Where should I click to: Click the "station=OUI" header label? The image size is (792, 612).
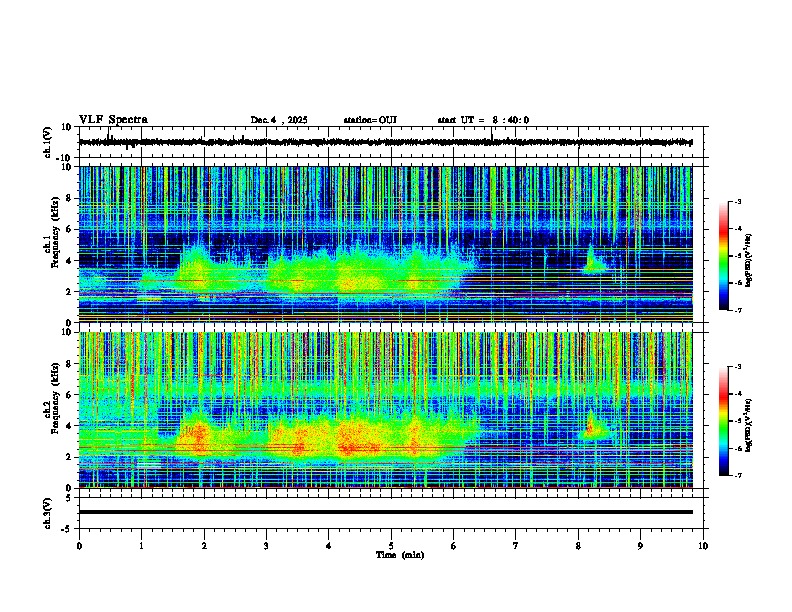[x=370, y=120]
